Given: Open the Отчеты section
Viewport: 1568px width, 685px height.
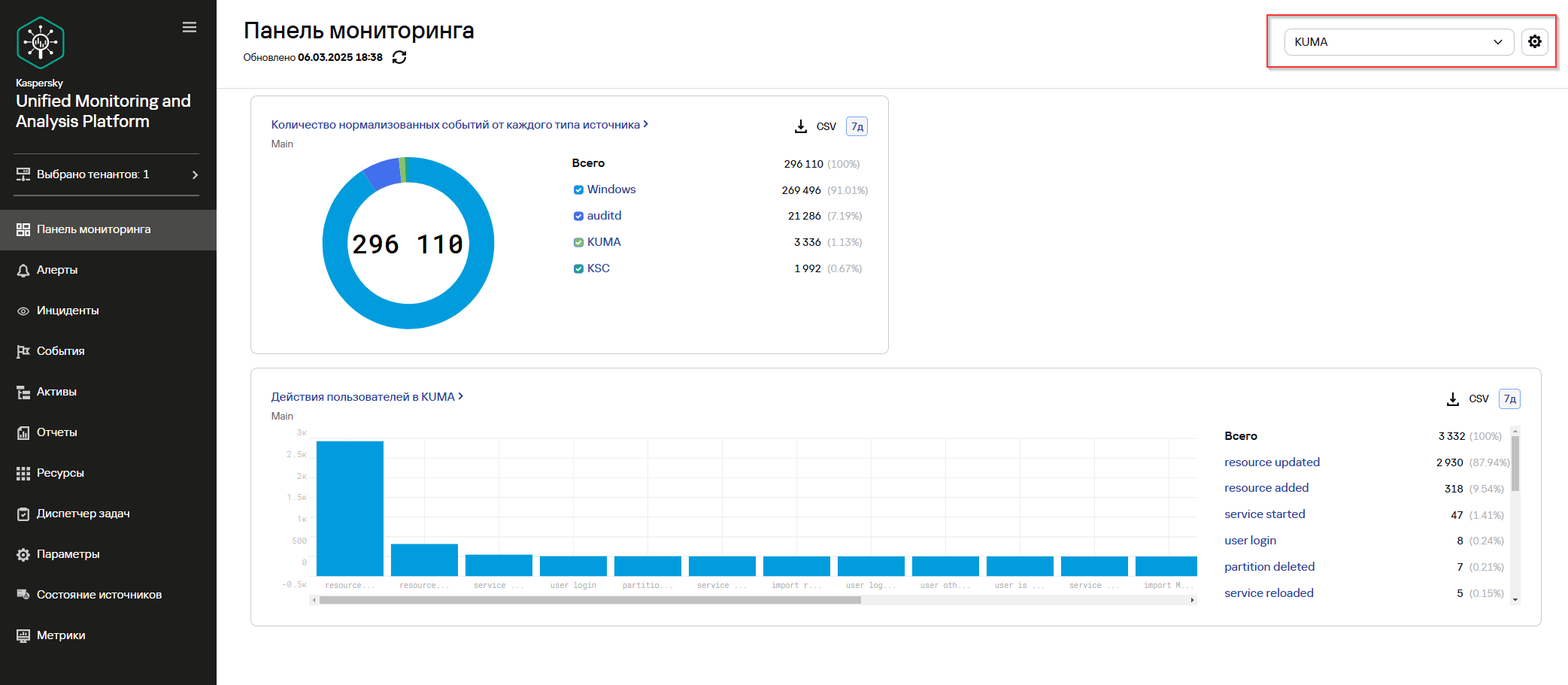Looking at the screenshot, I should (x=108, y=432).
